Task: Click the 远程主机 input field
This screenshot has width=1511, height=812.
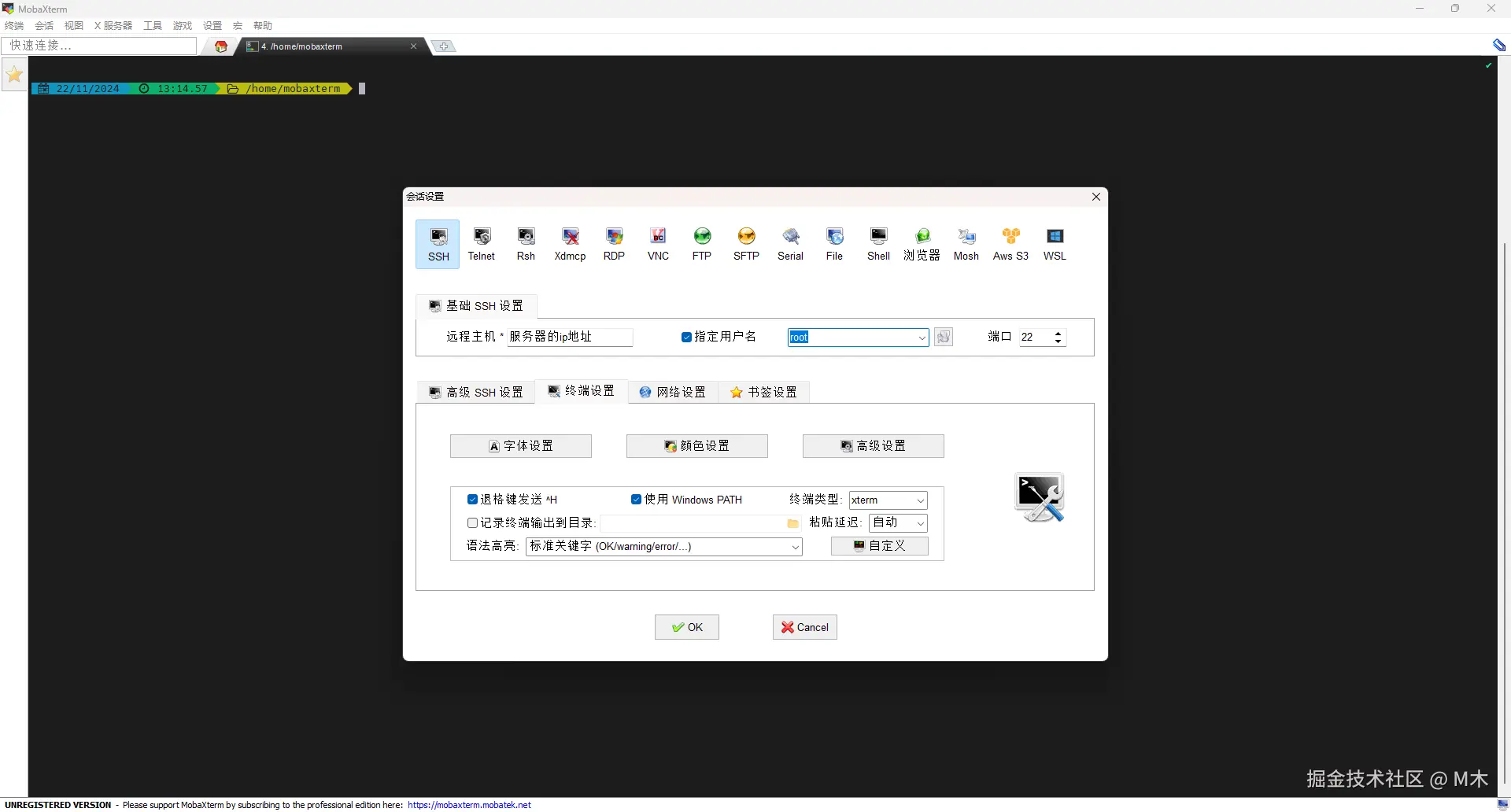Action: click(x=570, y=337)
